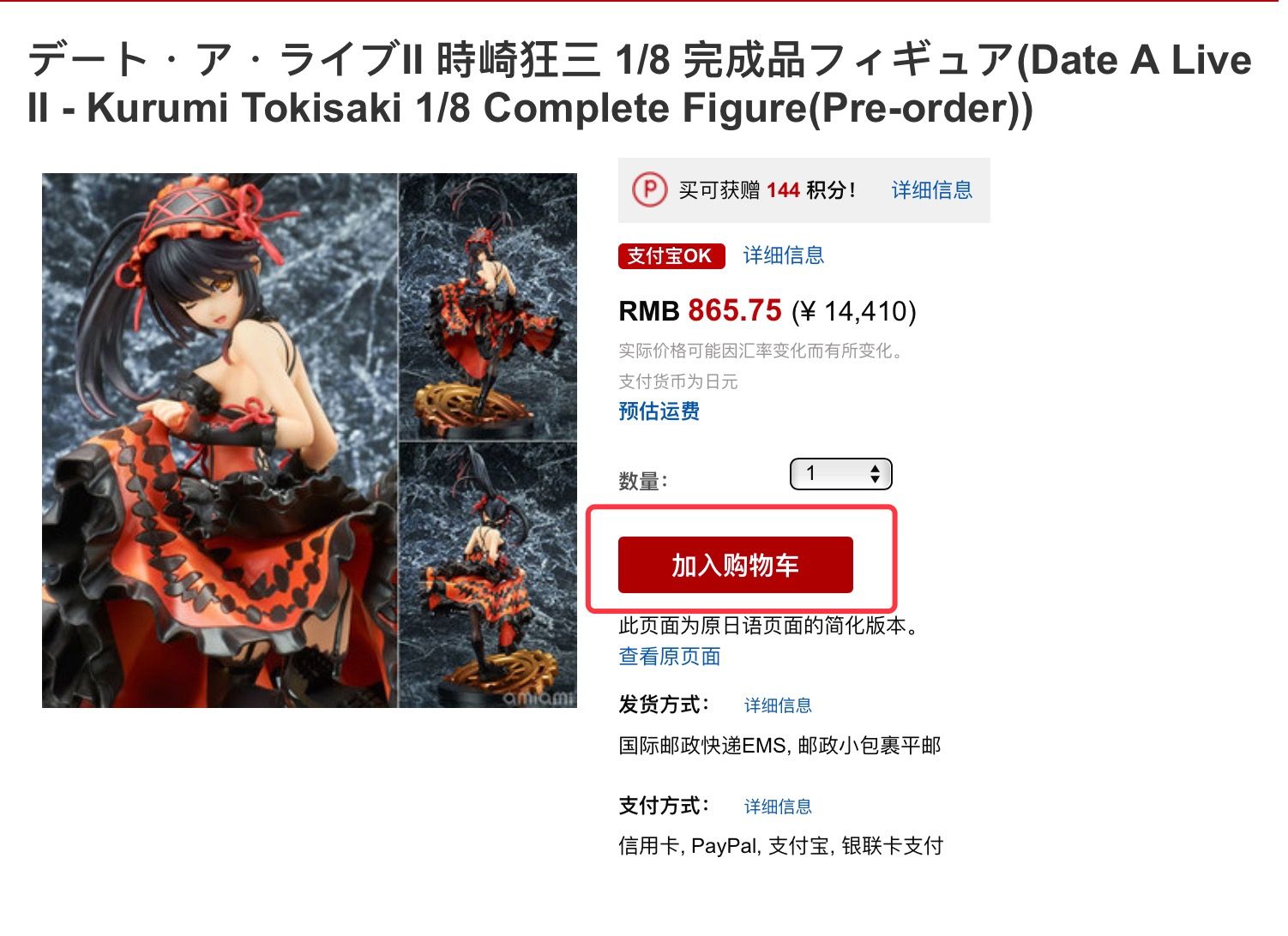Click the RMB 865.75 price text
The width and height of the screenshot is (1288, 936).
[x=701, y=310]
